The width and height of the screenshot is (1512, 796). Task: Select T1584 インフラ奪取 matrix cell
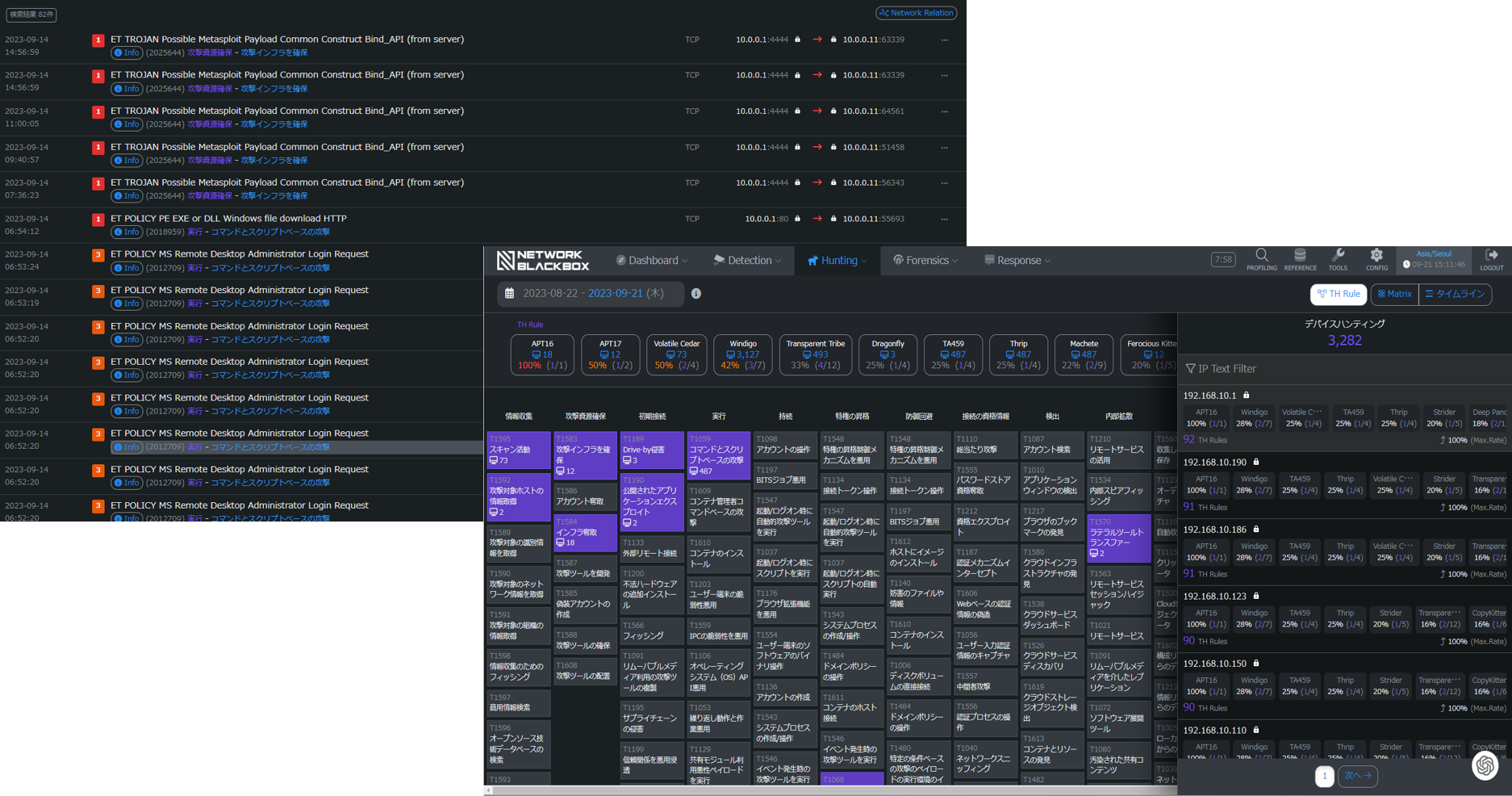pyautogui.click(x=585, y=532)
